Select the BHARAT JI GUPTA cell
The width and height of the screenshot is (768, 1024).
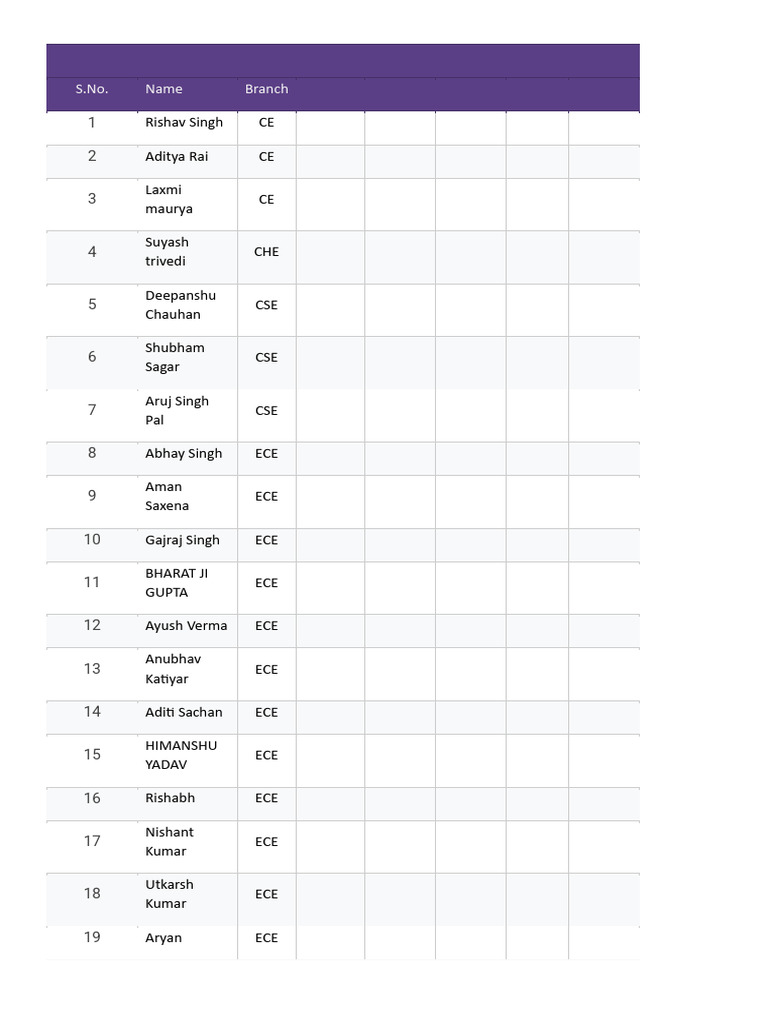(177, 583)
